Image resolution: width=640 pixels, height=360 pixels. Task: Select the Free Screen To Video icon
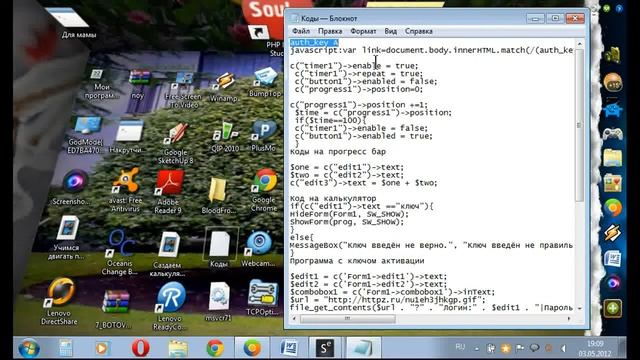pyautogui.click(x=183, y=90)
